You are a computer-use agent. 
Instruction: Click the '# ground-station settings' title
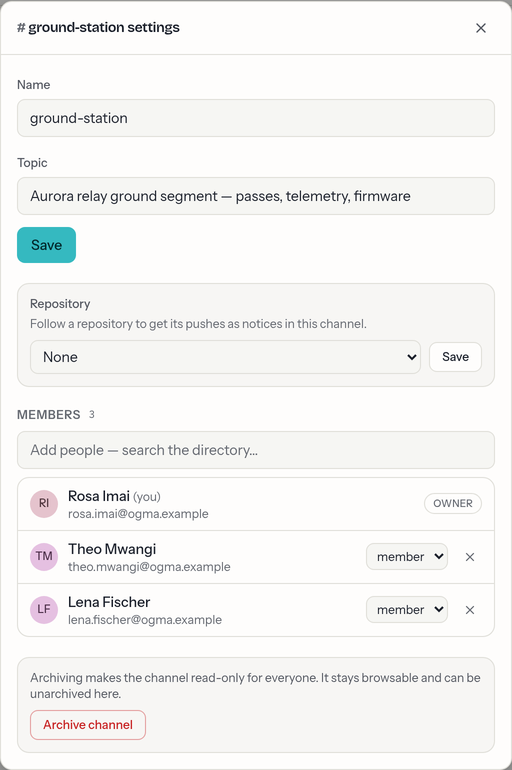click(98, 28)
